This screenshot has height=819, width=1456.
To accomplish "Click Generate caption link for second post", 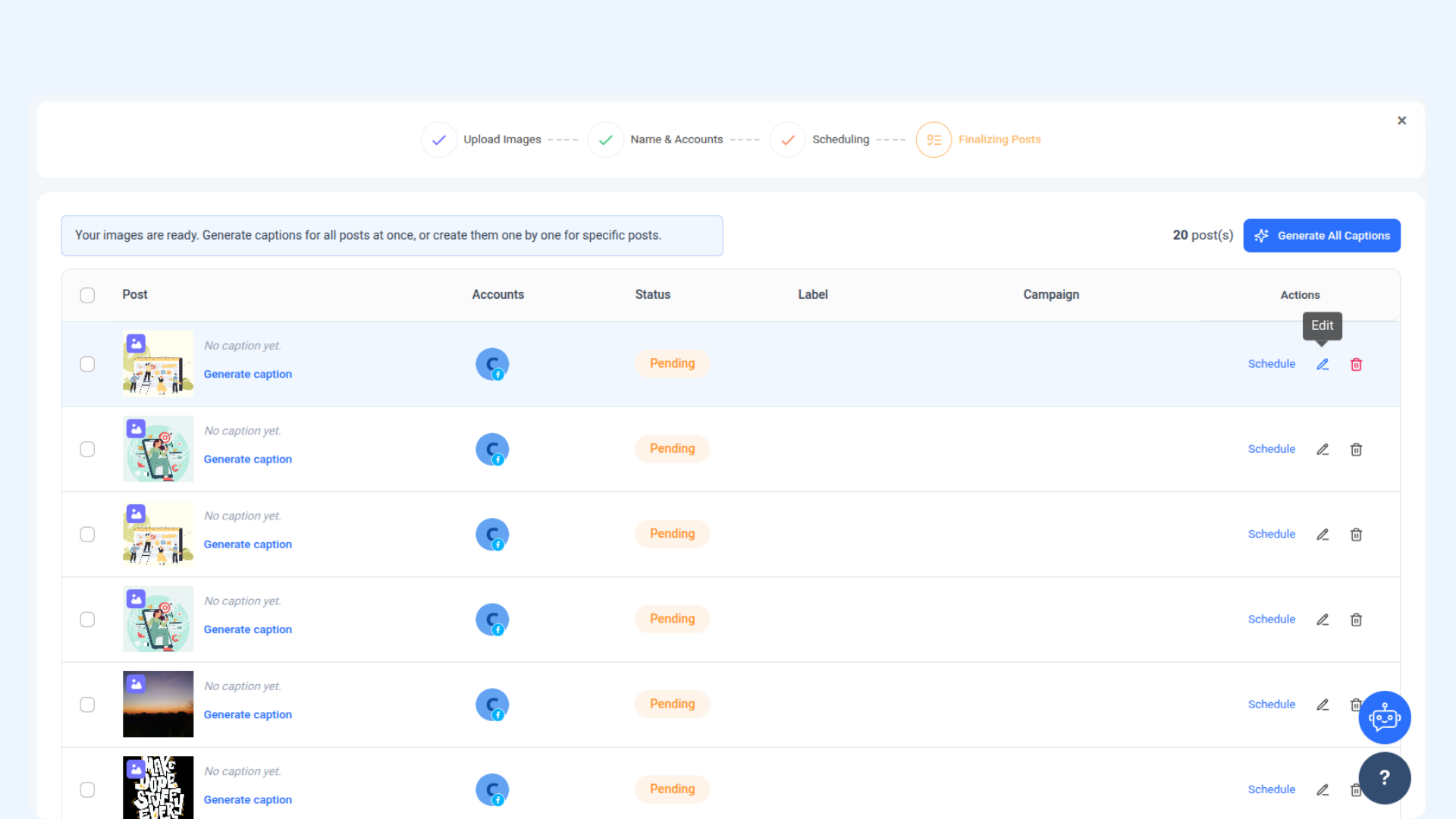I will [247, 460].
